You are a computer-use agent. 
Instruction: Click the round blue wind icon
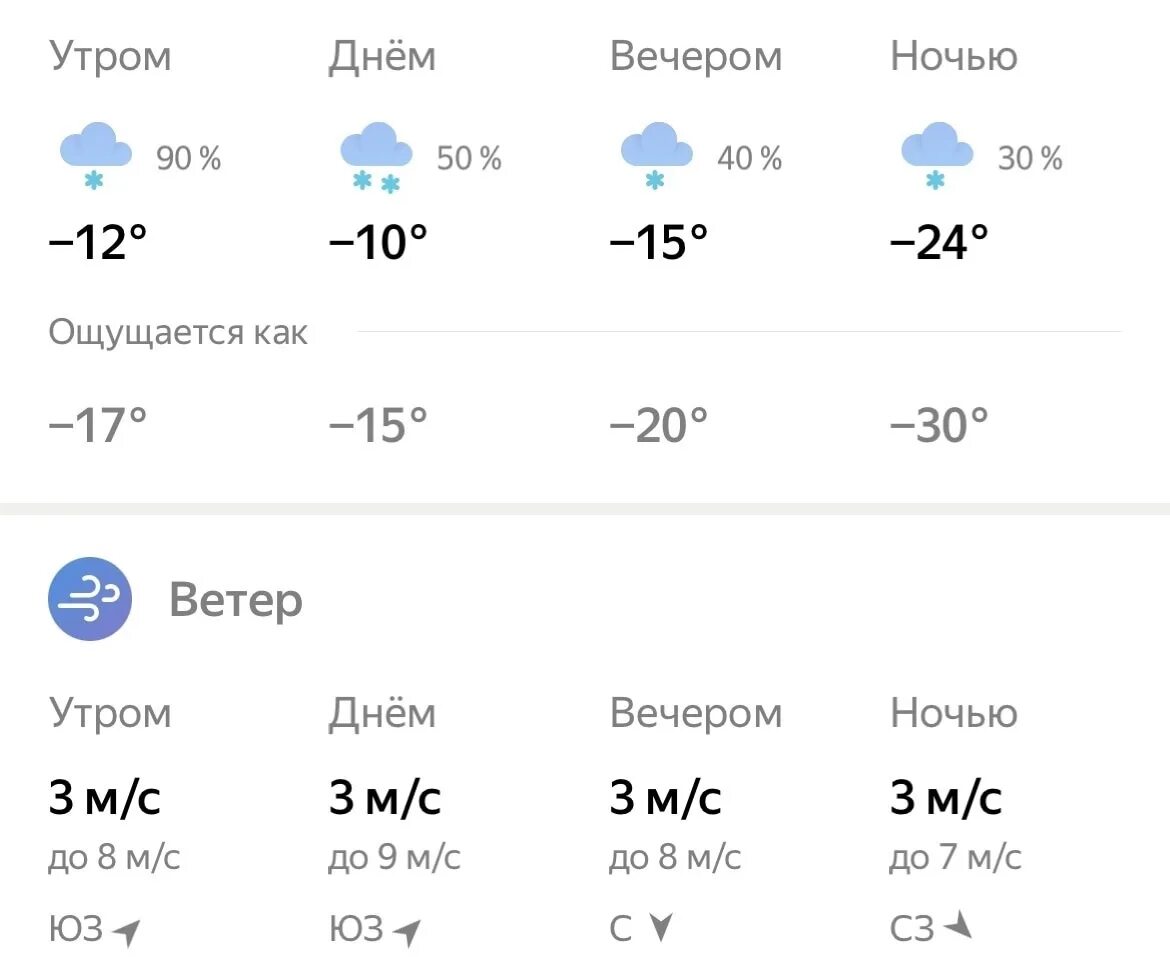pos(90,598)
